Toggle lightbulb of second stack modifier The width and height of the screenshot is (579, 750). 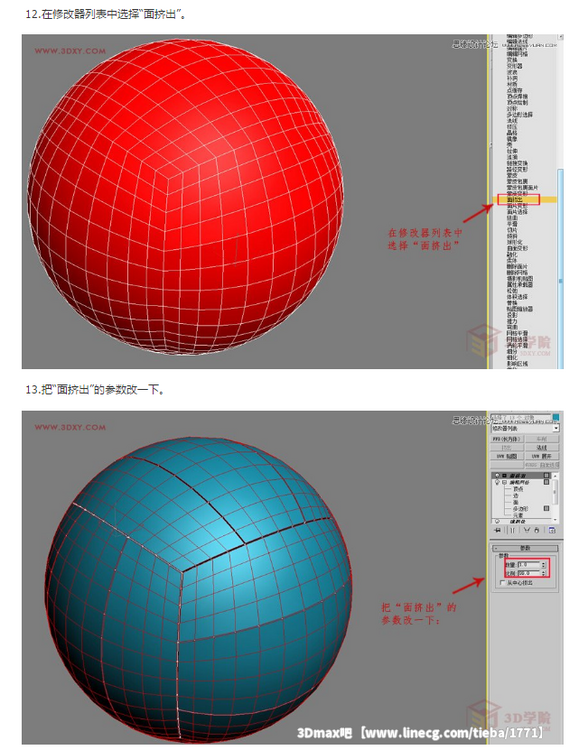(x=497, y=482)
